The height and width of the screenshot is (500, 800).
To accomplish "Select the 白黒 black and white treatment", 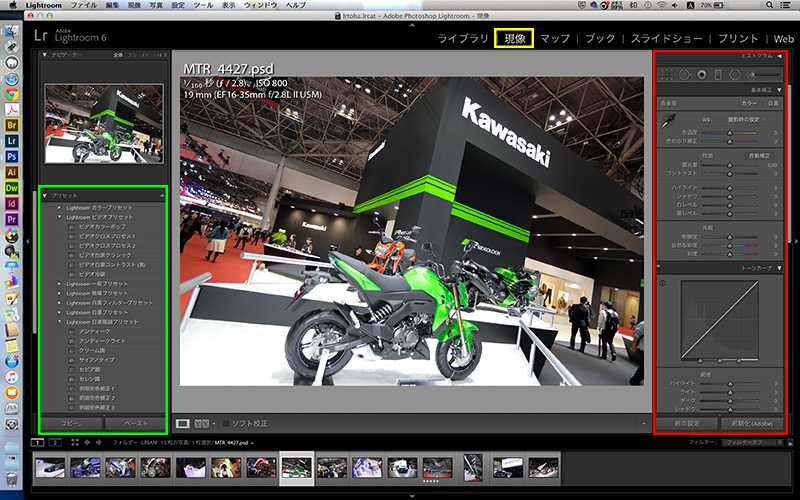I will 773,103.
